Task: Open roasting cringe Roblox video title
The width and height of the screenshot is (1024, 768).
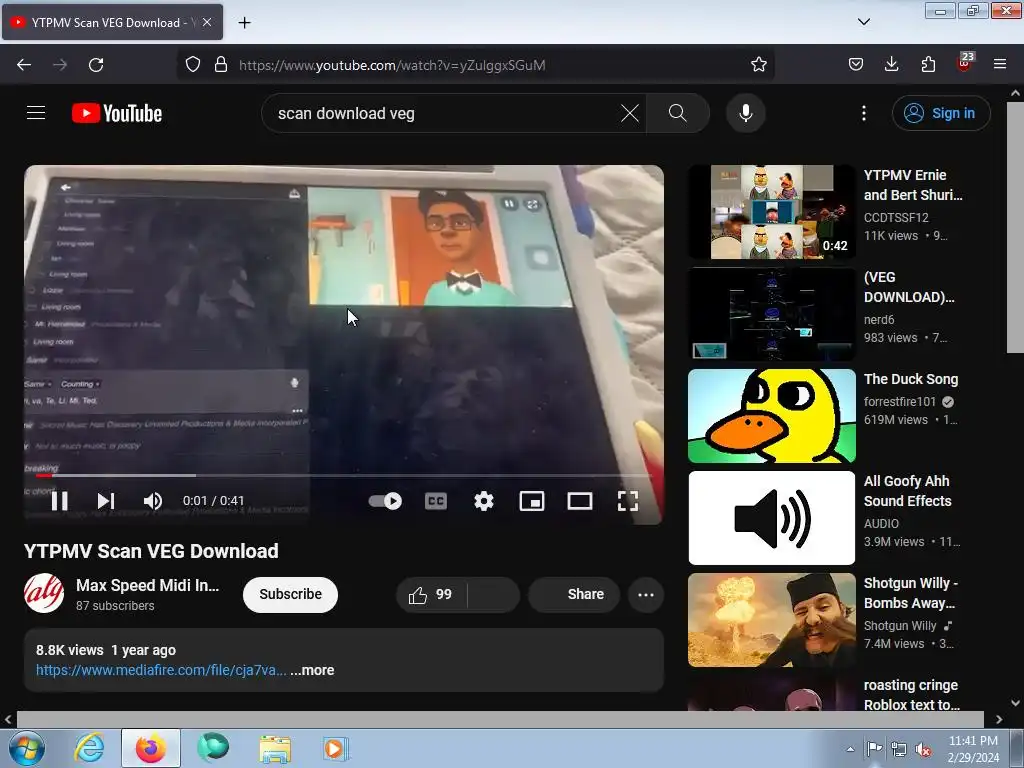Action: 912,695
